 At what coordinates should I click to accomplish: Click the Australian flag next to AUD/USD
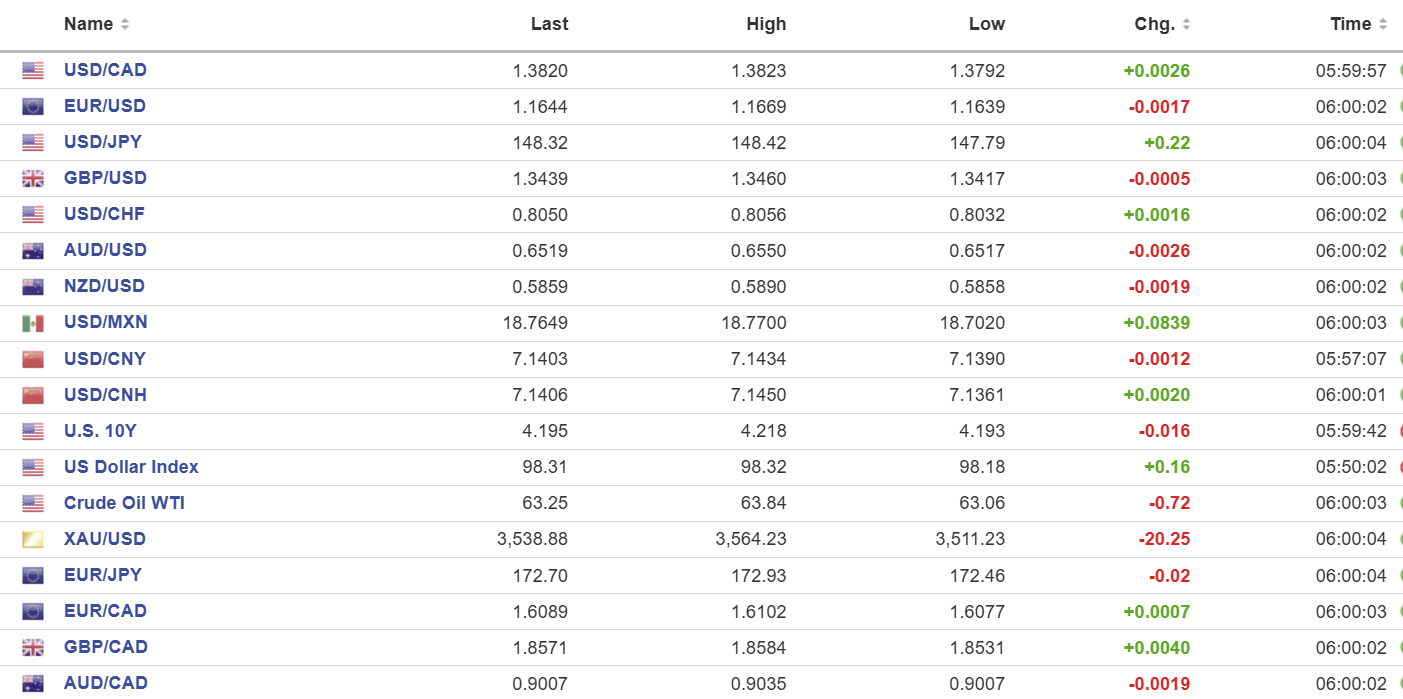pos(33,251)
